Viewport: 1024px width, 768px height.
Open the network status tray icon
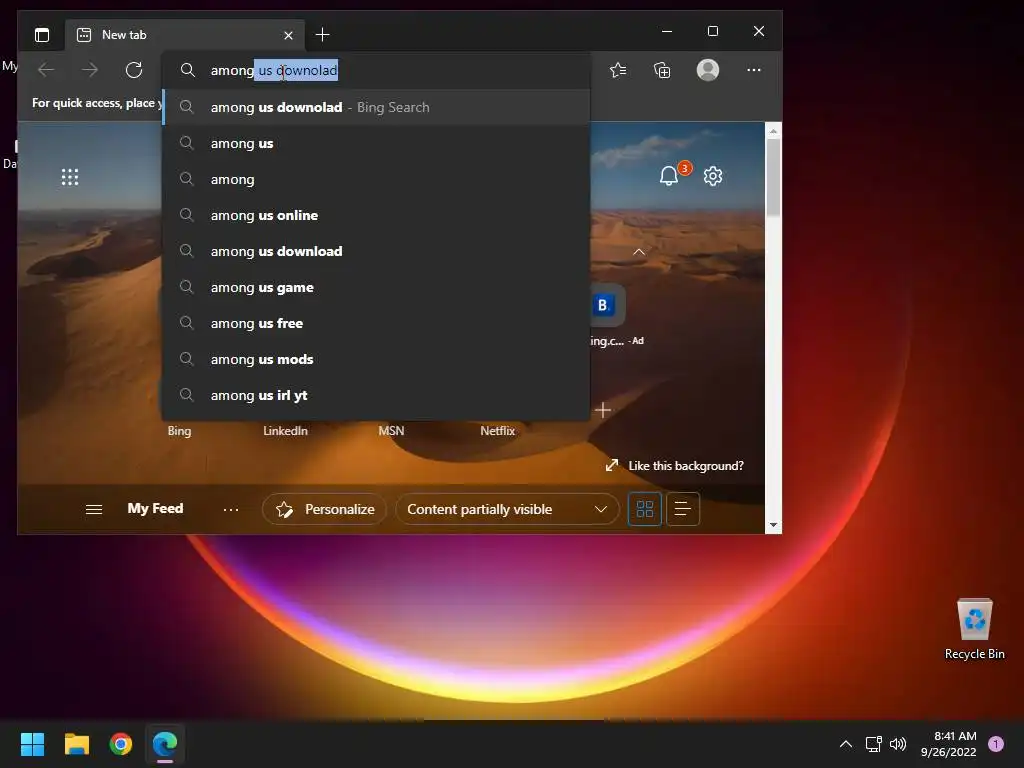[x=873, y=744]
